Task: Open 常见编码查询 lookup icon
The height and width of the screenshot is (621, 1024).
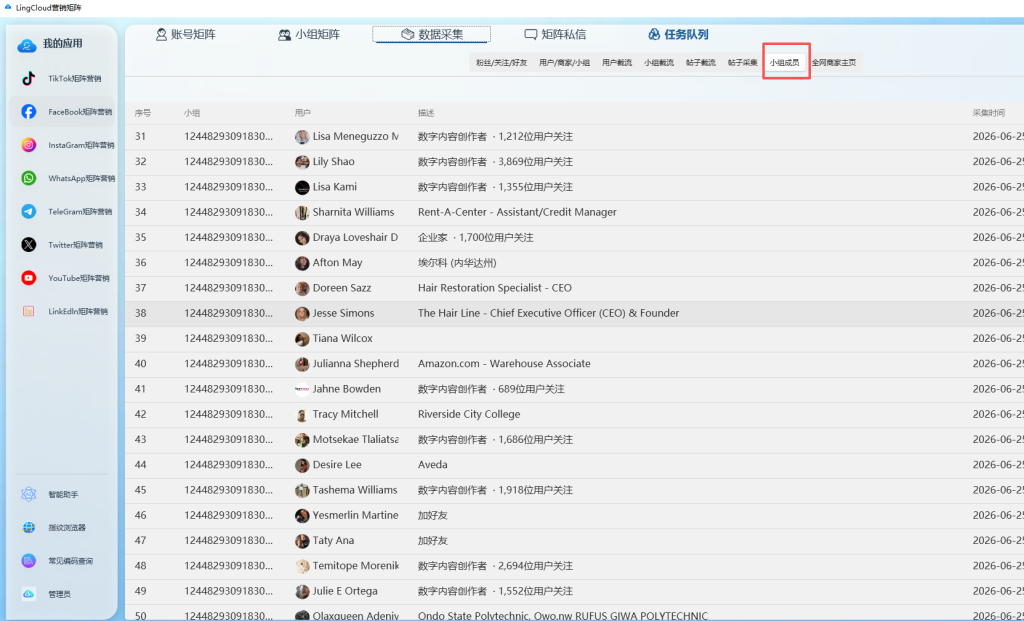Action: pyautogui.click(x=29, y=561)
